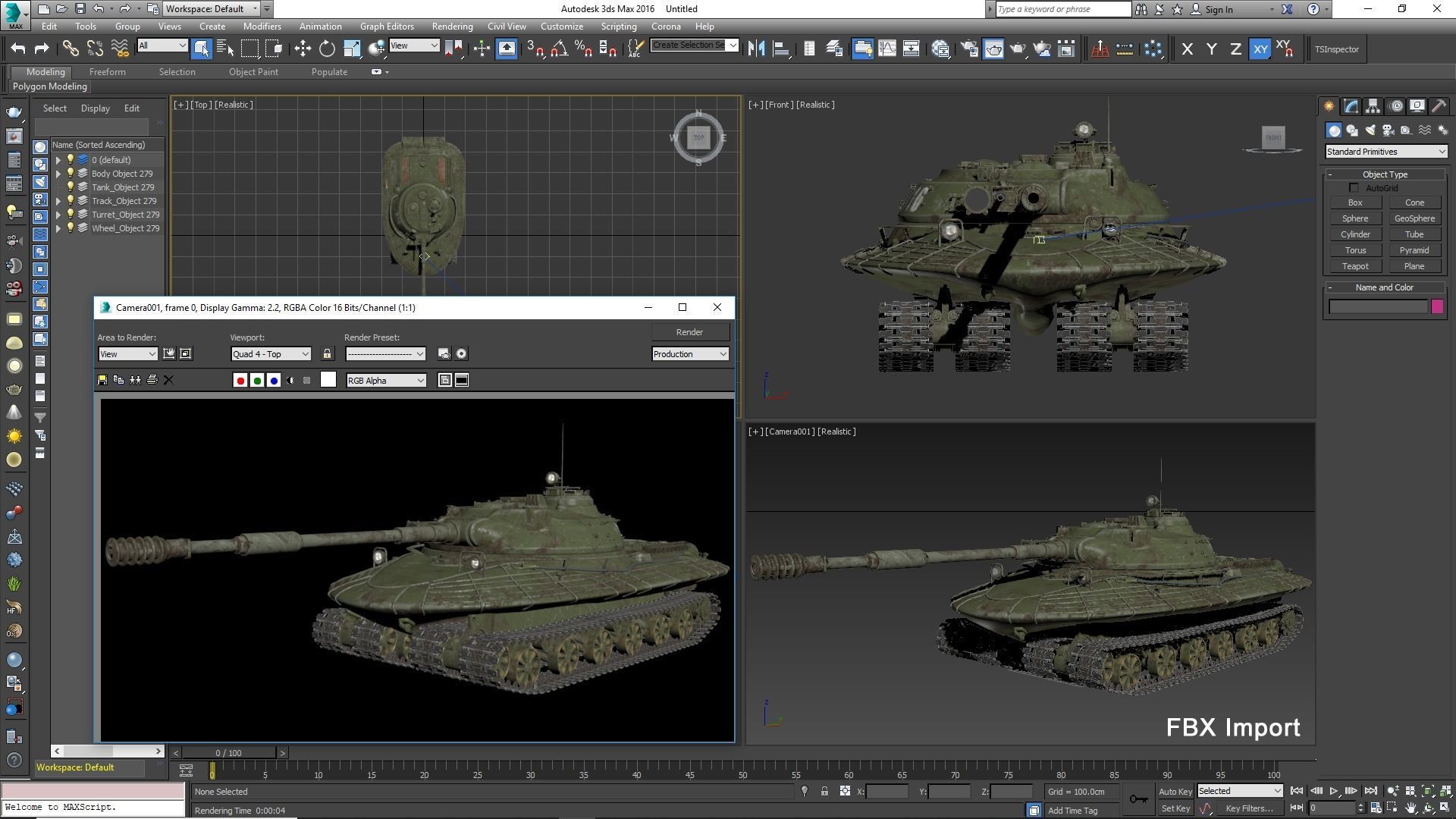Select the Rotate tool in main toolbar
Screen dimensions: 1456x819
[327, 49]
